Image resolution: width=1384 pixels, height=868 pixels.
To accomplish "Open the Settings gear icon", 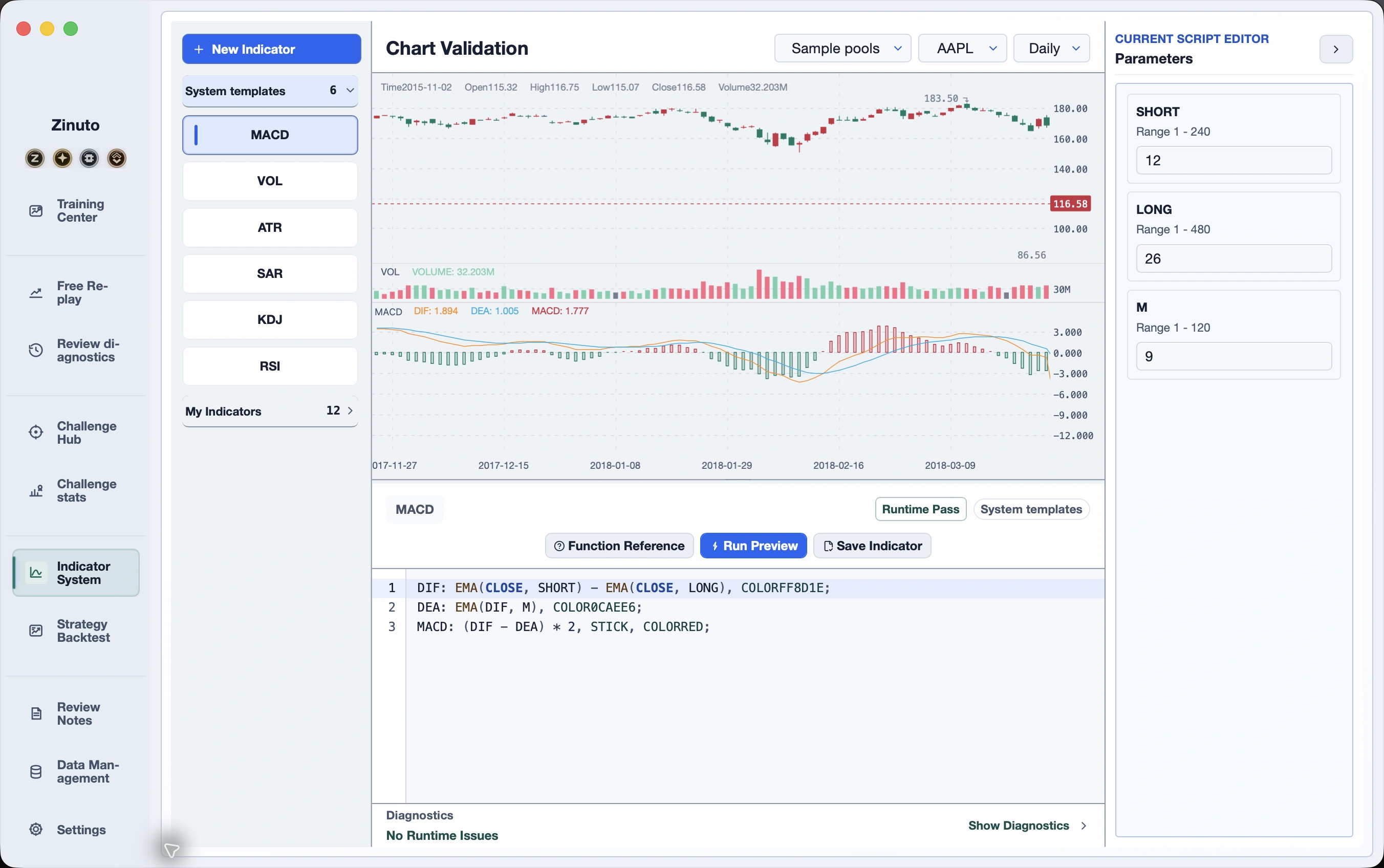I will pyautogui.click(x=36, y=830).
